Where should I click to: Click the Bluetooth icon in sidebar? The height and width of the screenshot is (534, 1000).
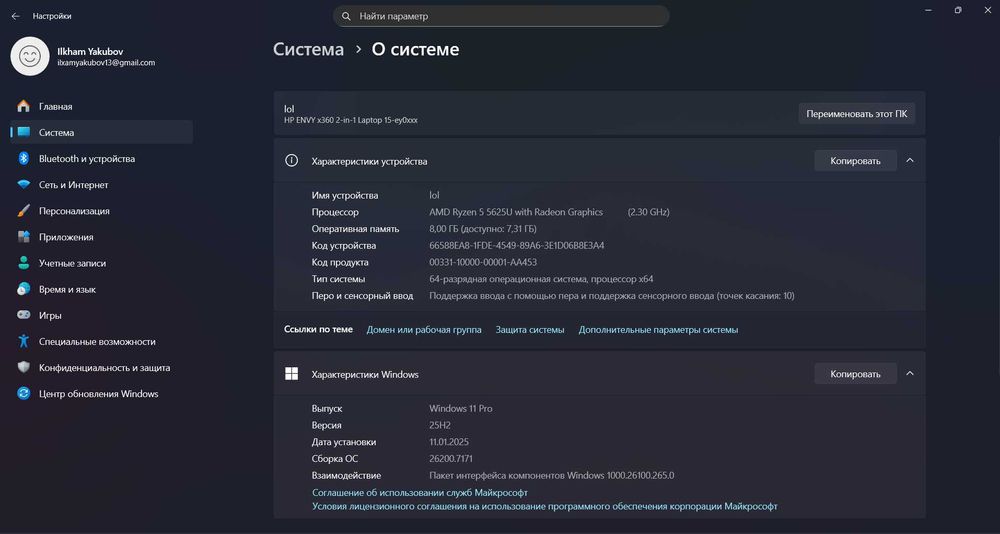pyautogui.click(x=24, y=159)
